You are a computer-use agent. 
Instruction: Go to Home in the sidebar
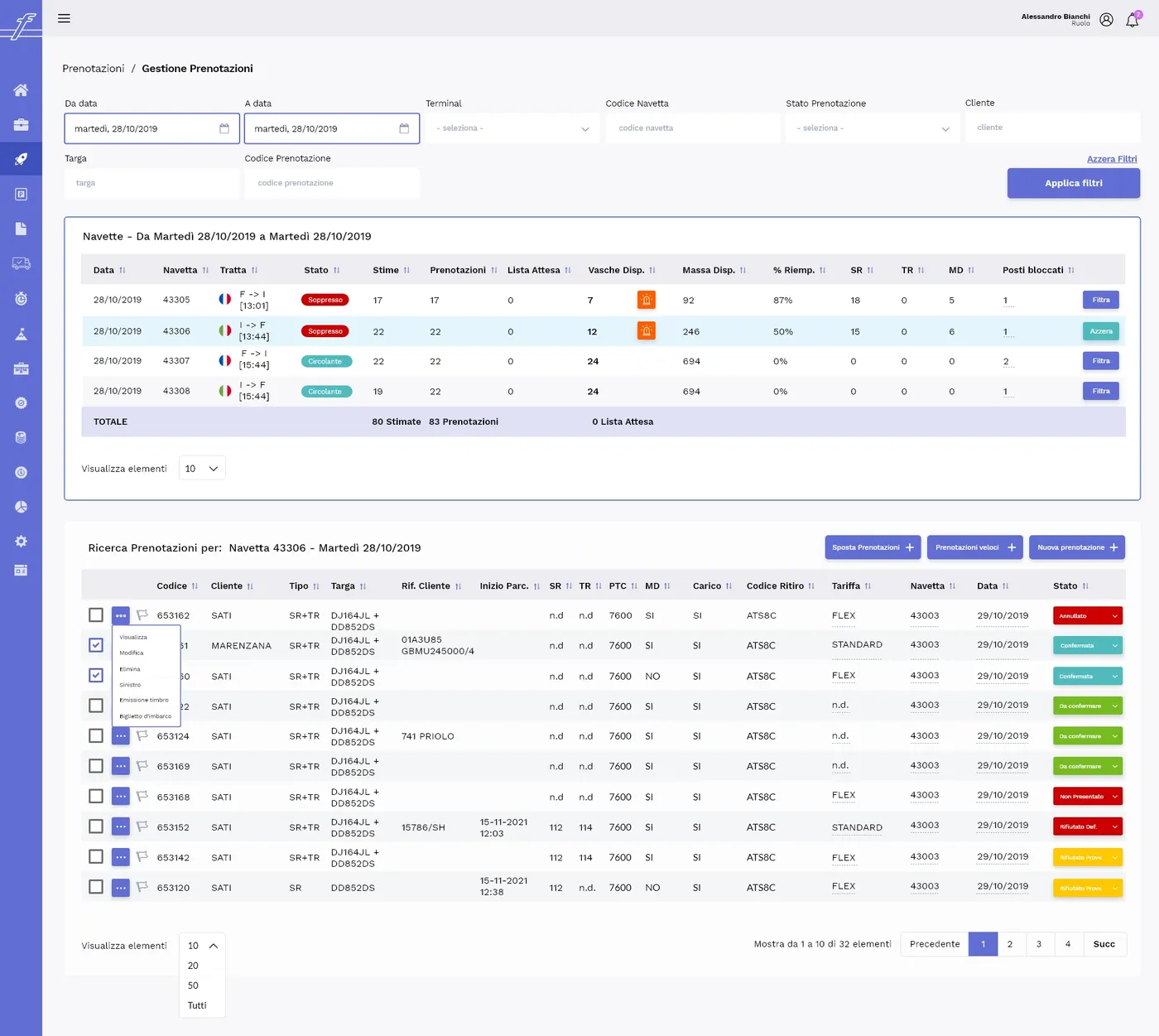[x=21, y=90]
